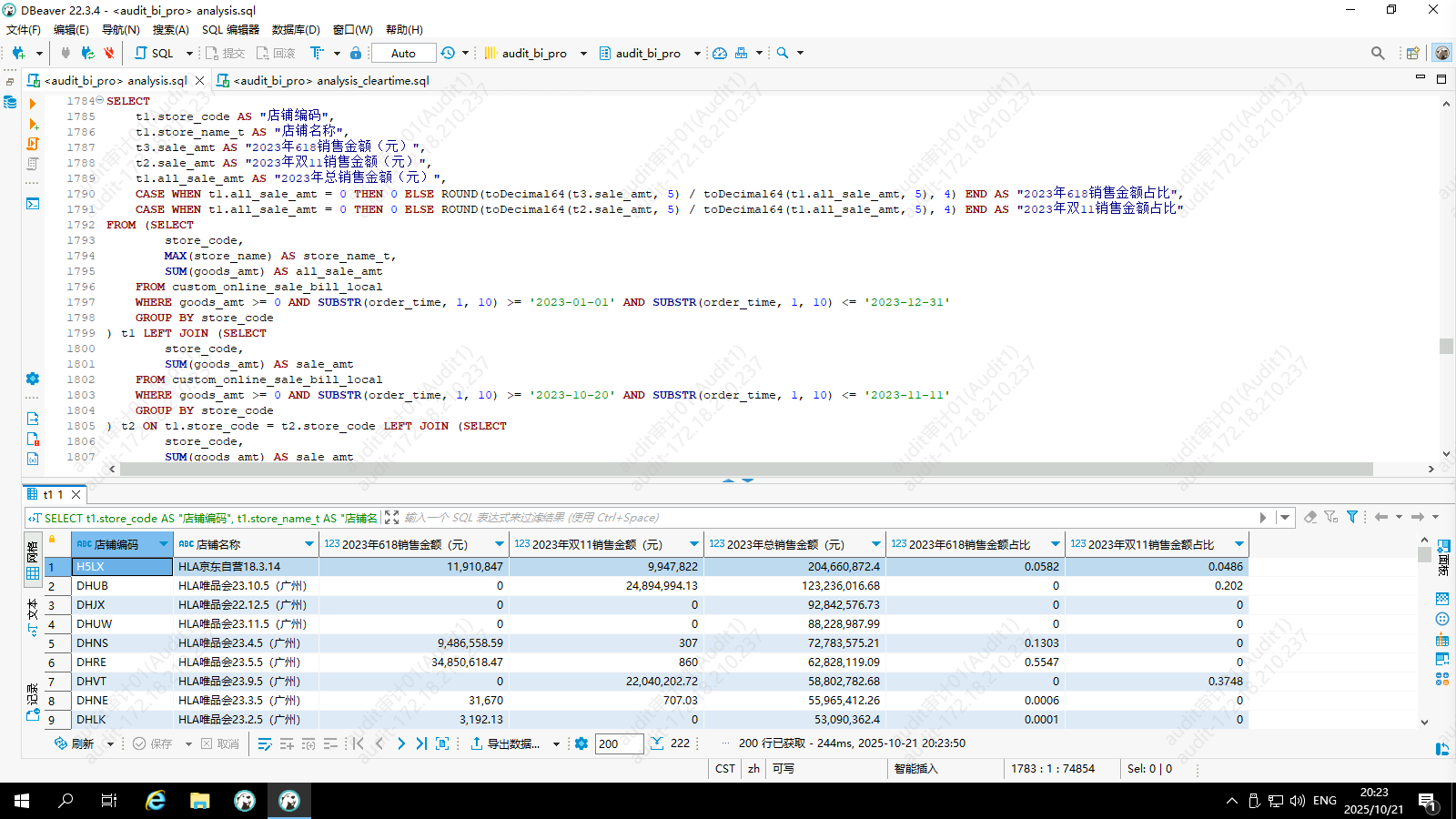Image resolution: width=1456 pixels, height=819 pixels.
Task: Jump to last row of results
Action: coord(421,743)
